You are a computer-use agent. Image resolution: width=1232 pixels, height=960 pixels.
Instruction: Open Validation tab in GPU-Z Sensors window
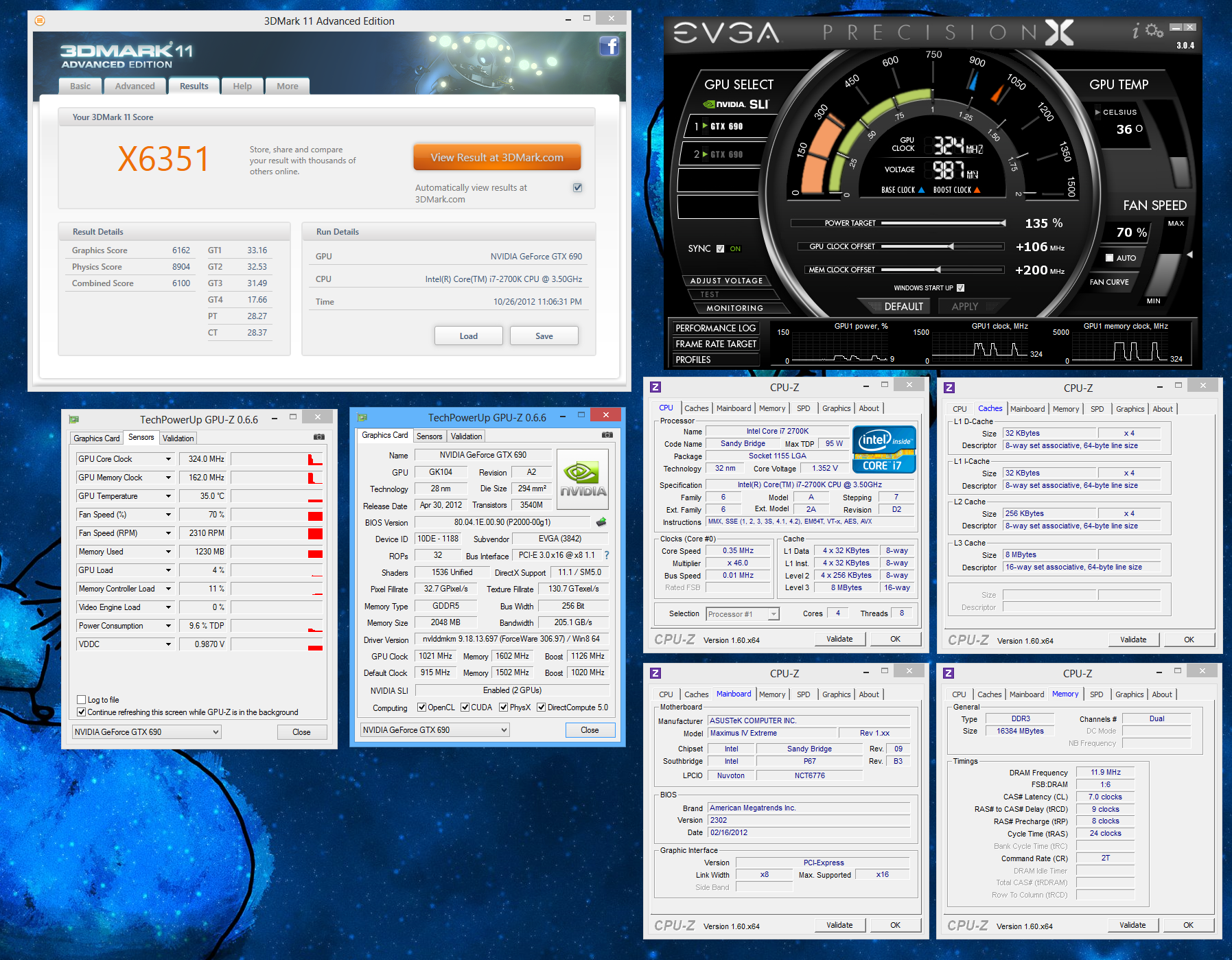pyautogui.click(x=178, y=438)
